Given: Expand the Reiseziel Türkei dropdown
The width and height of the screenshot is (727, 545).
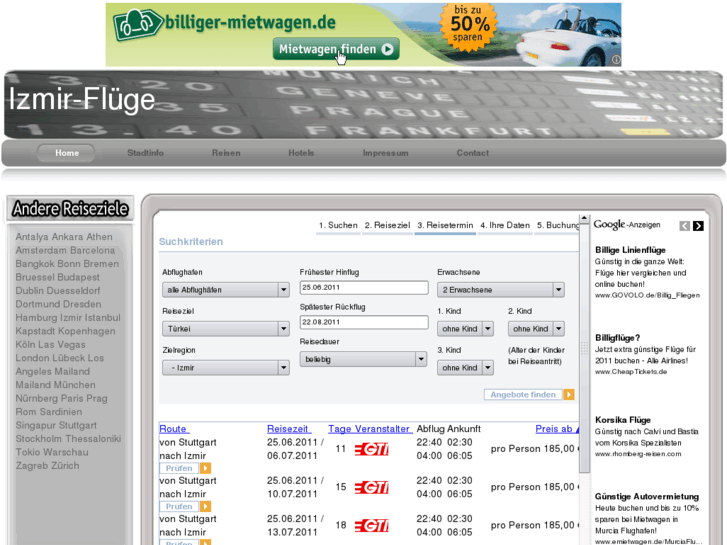Looking at the screenshot, I should [x=226, y=329].
